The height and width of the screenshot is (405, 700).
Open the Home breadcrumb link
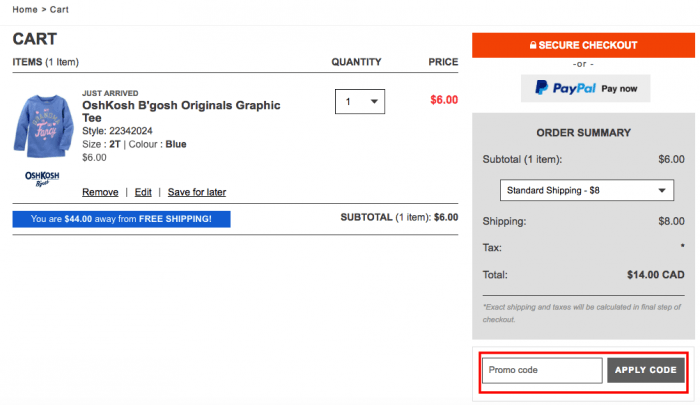click(25, 9)
